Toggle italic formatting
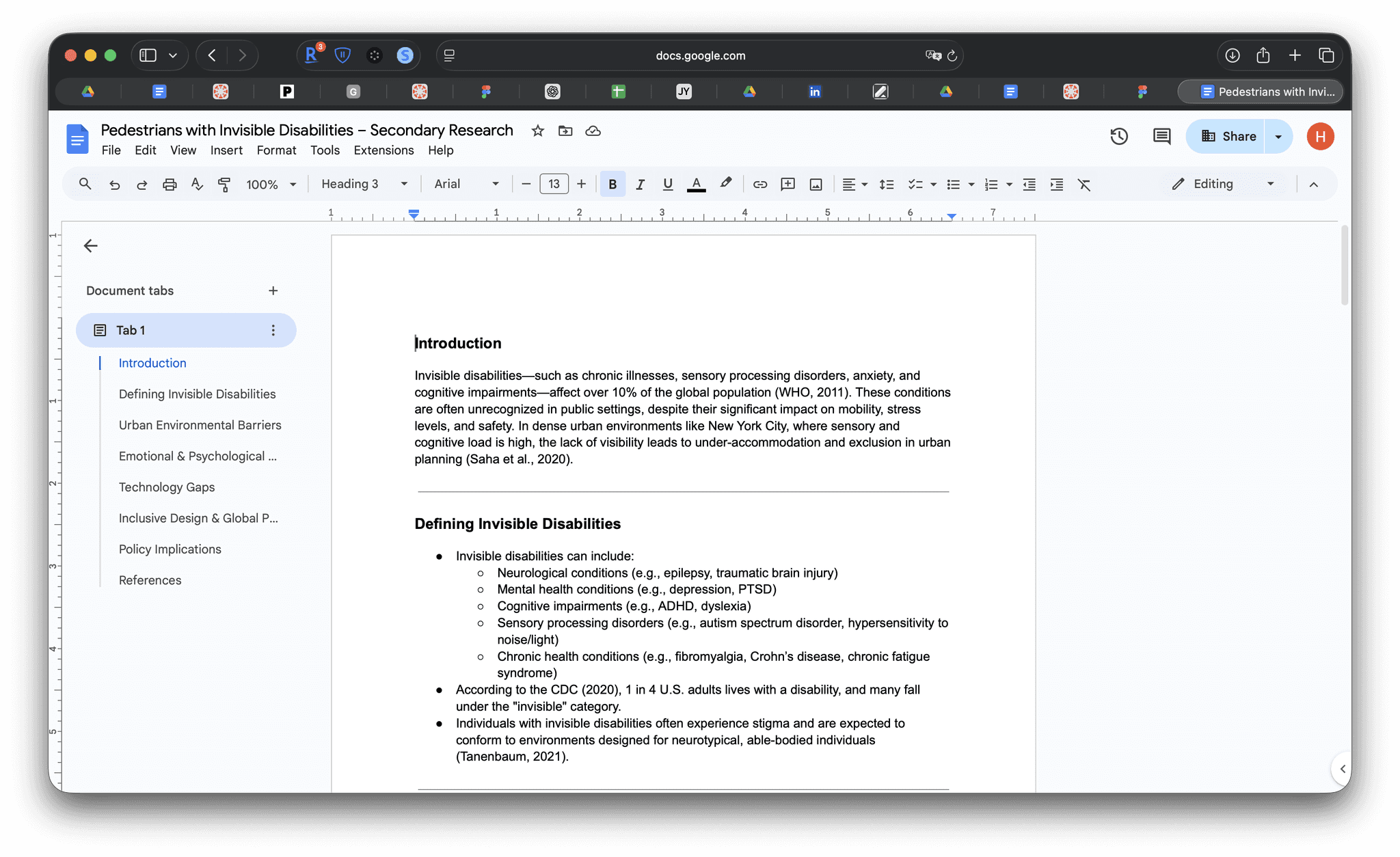 (640, 184)
